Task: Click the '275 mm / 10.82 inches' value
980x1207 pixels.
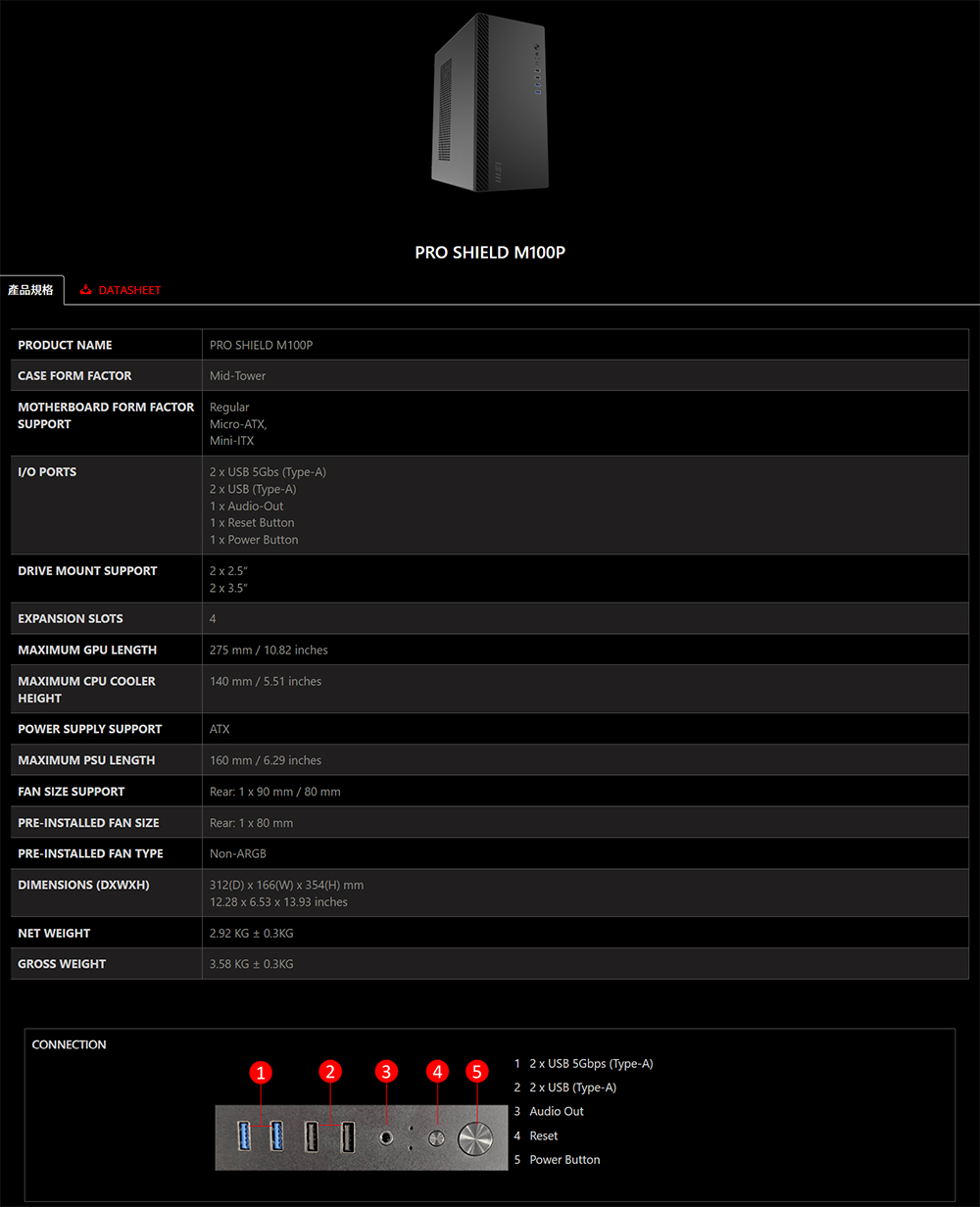Action: pyautogui.click(x=269, y=651)
